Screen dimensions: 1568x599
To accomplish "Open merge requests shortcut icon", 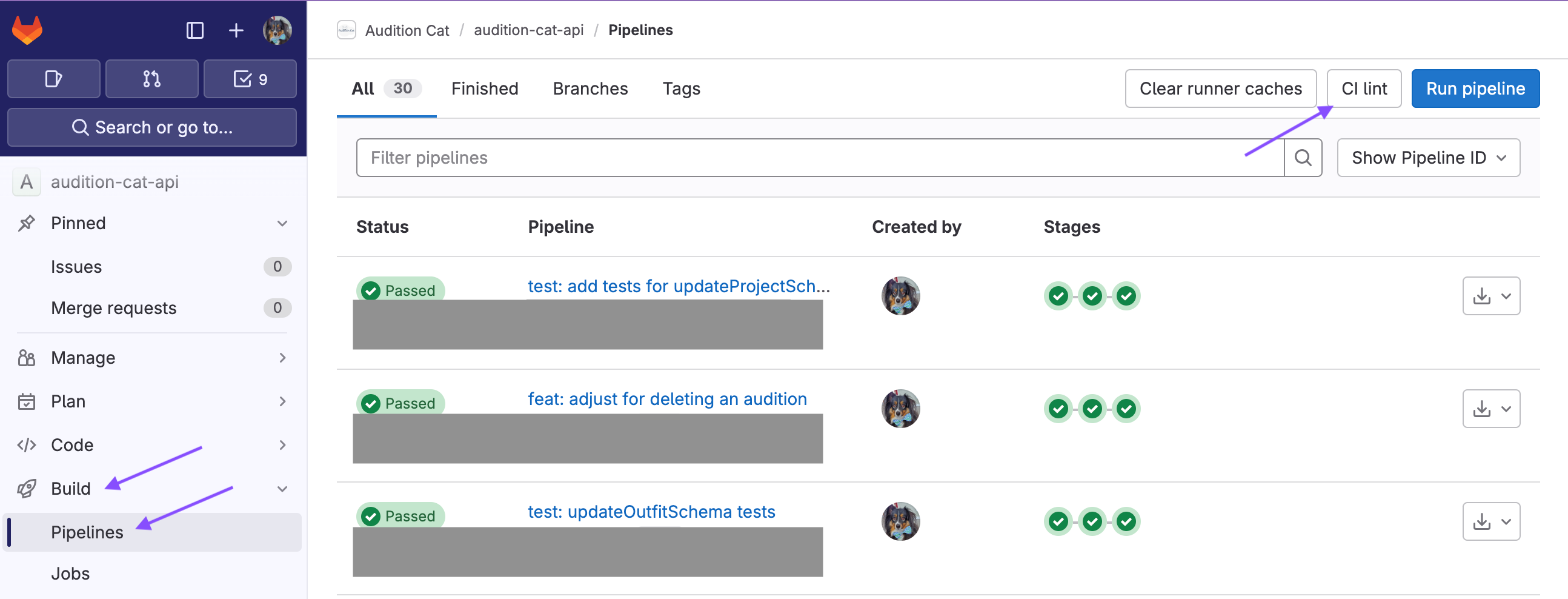I will [x=151, y=79].
